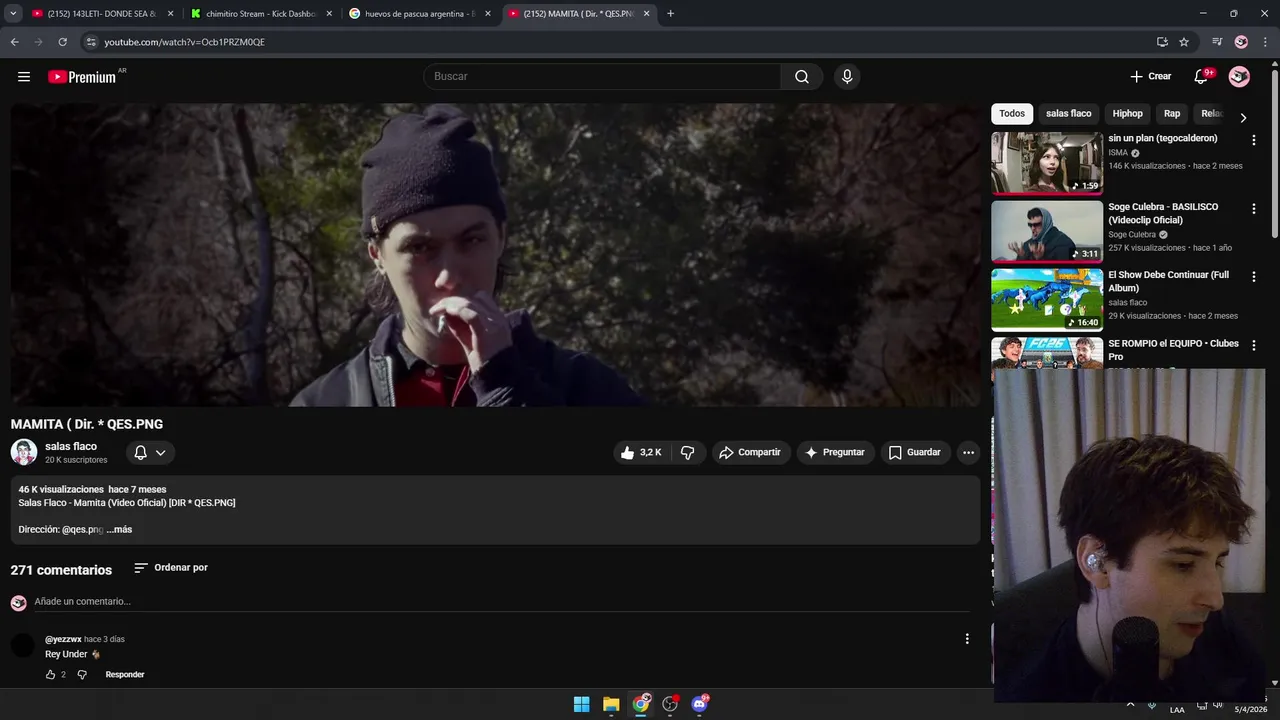Viewport: 1280px width, 720px height.
Task: Open salas flaco channel avatar
Action: (x=24, y=452)
